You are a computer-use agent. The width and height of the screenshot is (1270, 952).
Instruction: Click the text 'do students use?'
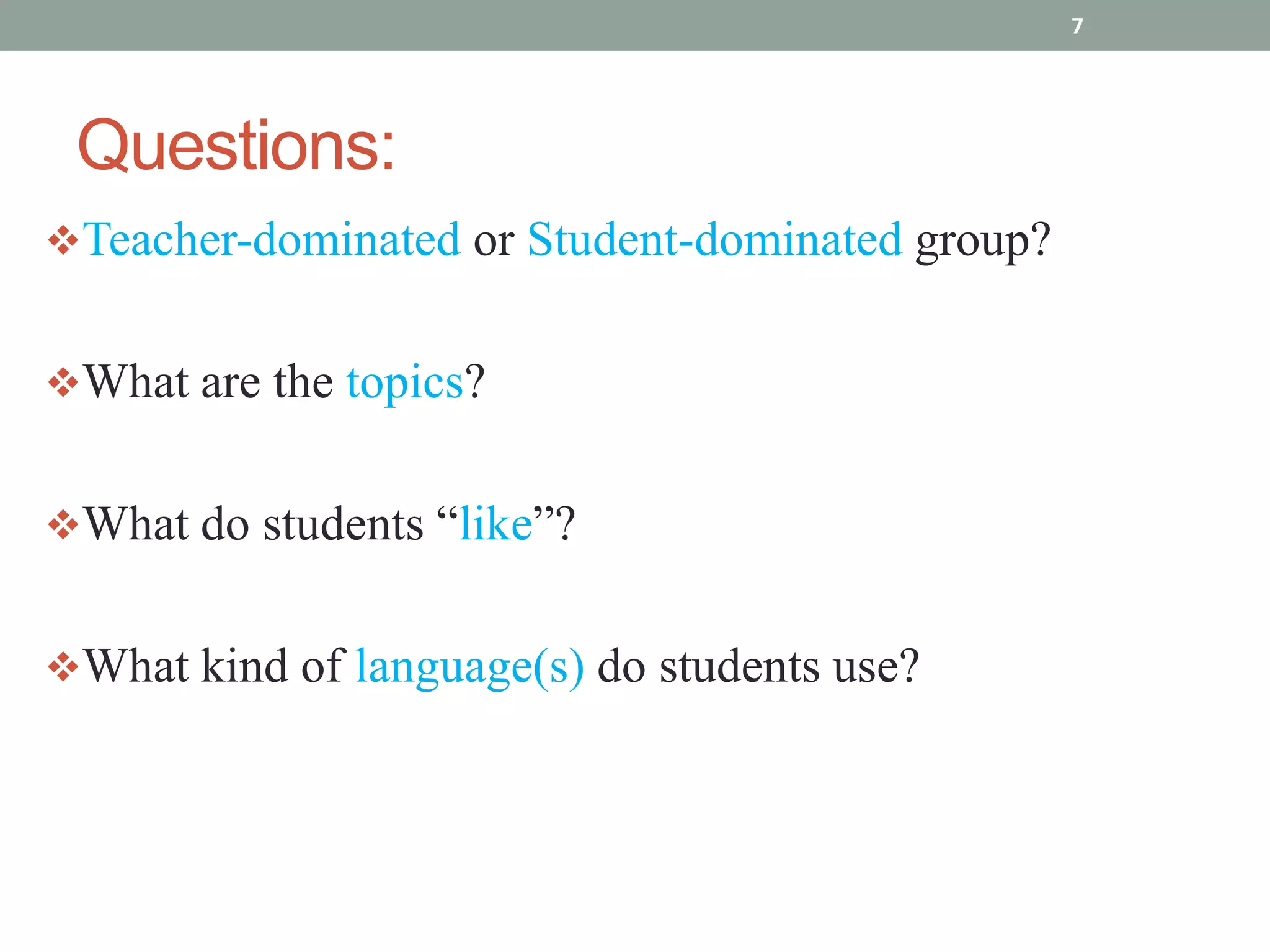pos(758,666)
